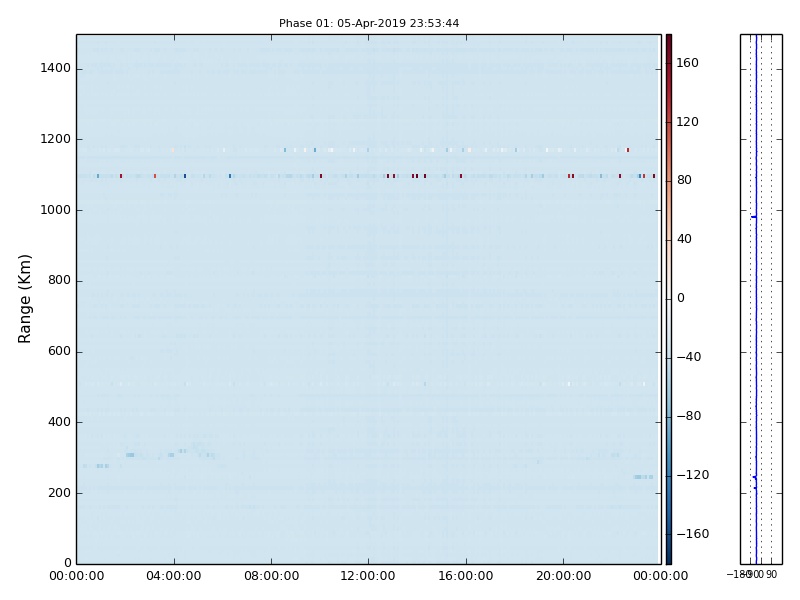Click the 20:00:00 time axis label
This screenshot has height=600, width=800.
pyautogui.click(x=563, y=577)
